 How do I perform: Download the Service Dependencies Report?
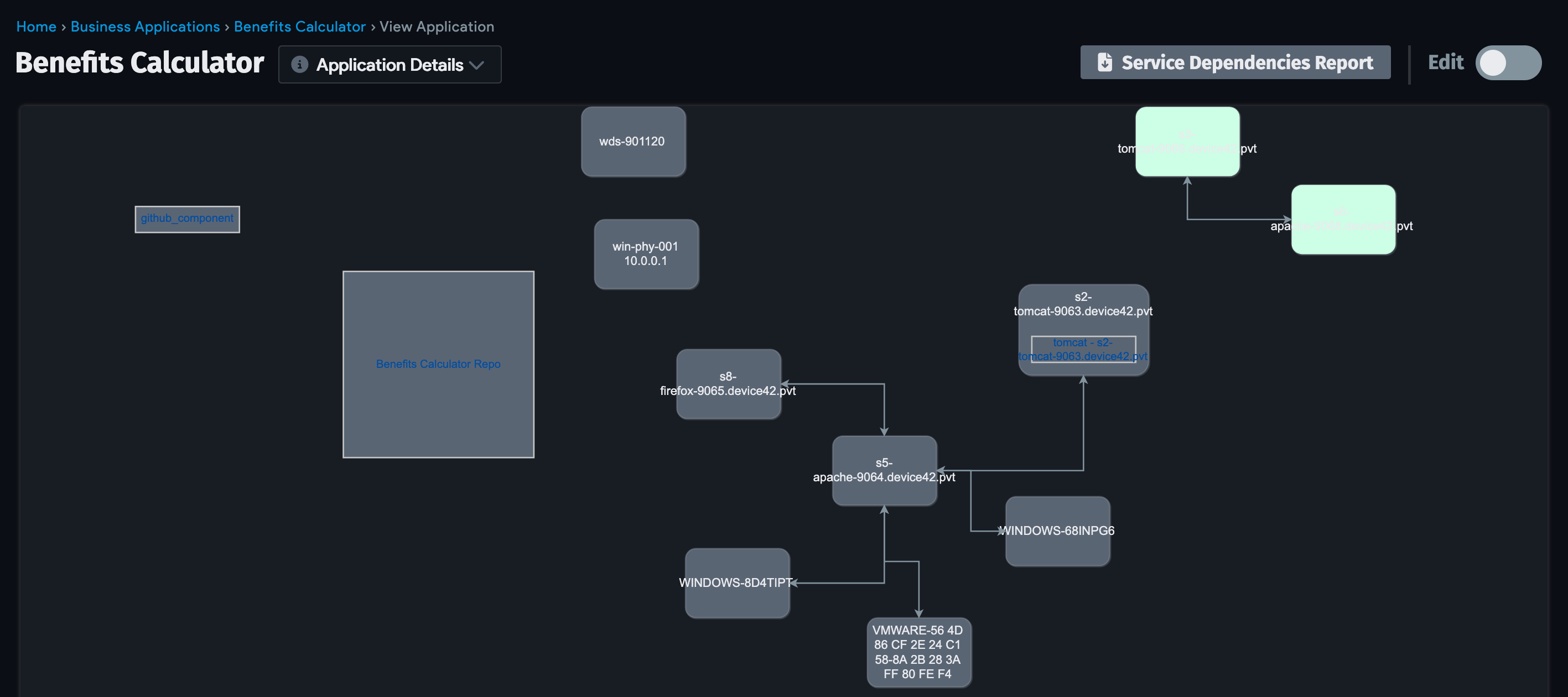[1235, 62]
